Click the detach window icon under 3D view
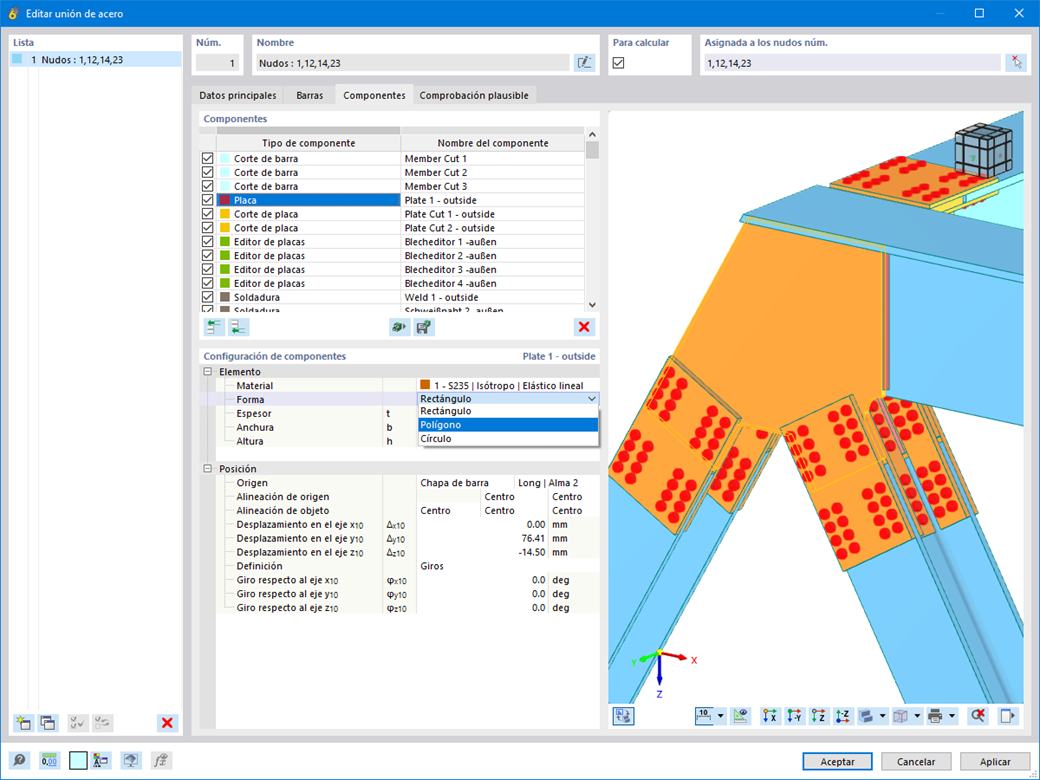This screenshot has height=780, width=1040. [x=1008, y=716]
